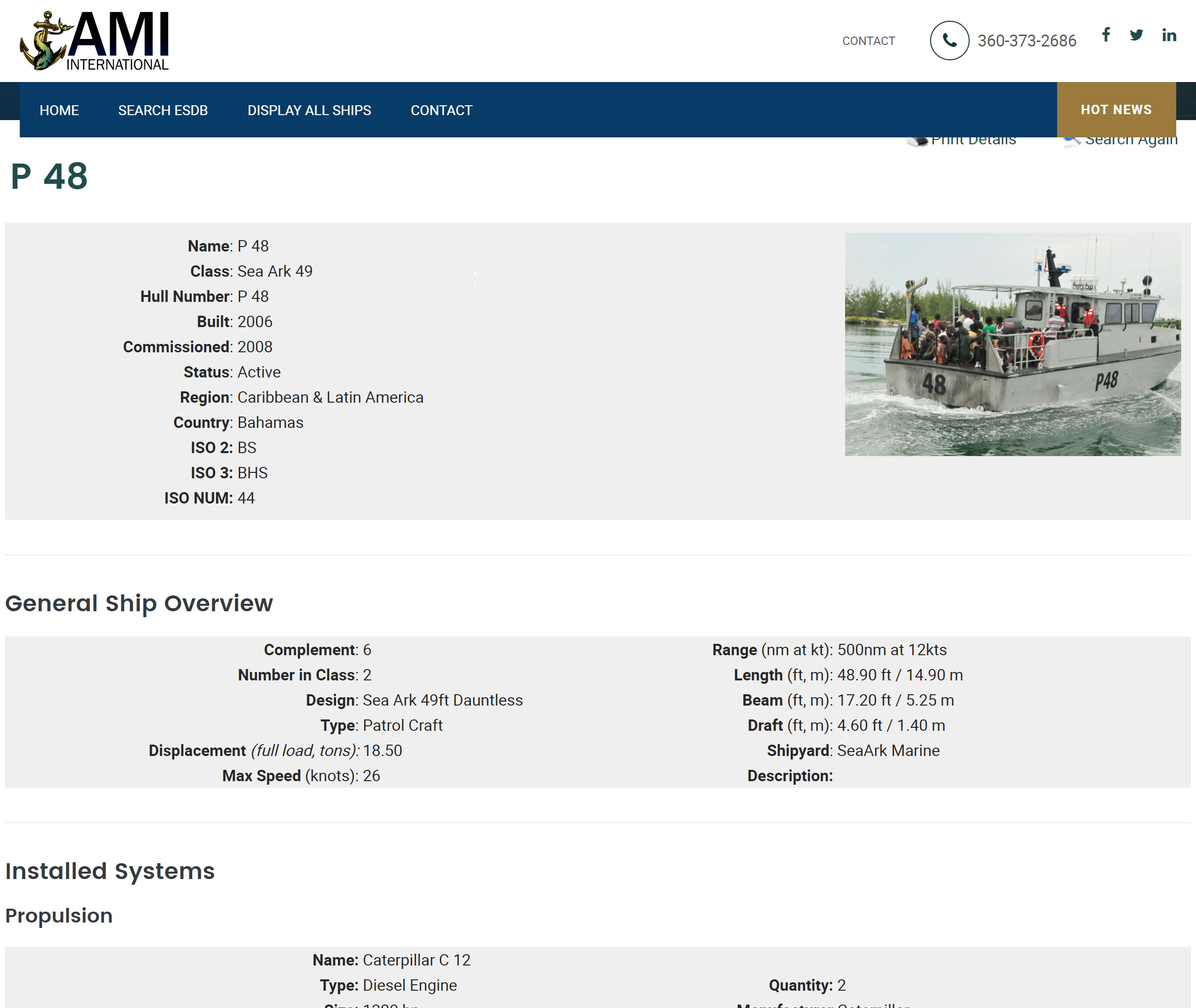
Task: Click the Status value 'Active'
Action: coord(259,372)
